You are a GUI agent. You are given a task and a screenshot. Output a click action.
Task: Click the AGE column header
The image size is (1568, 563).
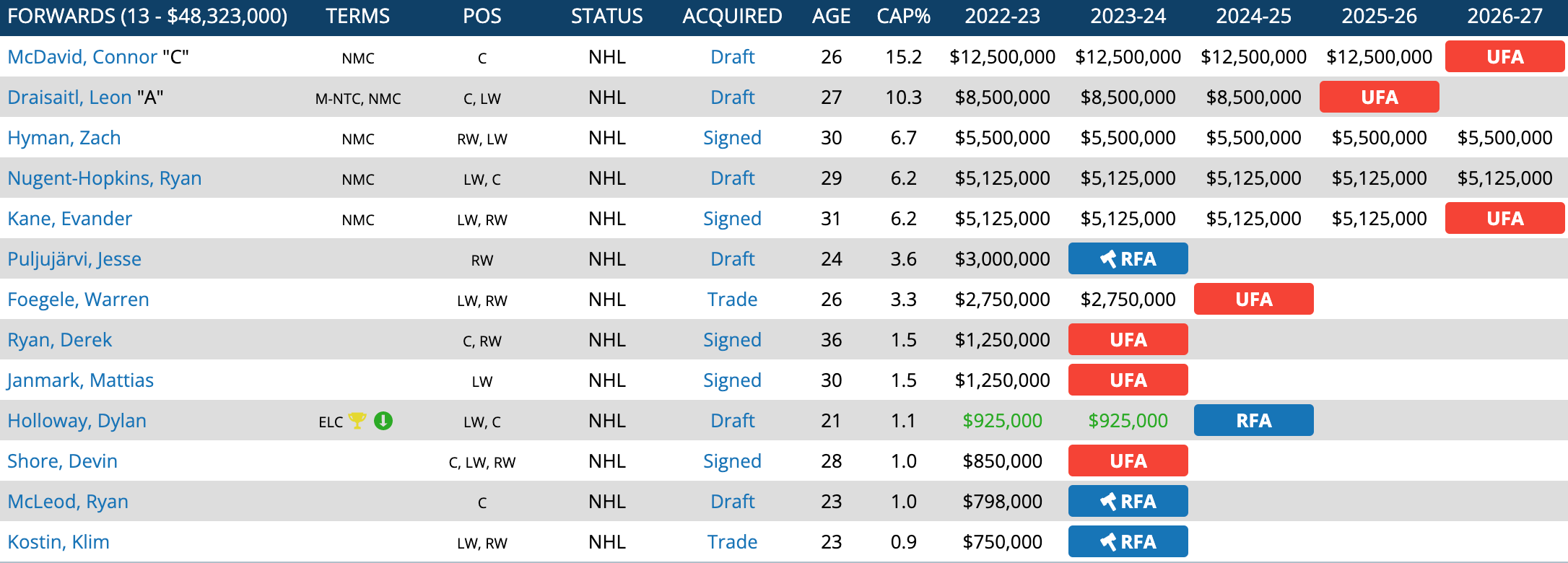831,17
